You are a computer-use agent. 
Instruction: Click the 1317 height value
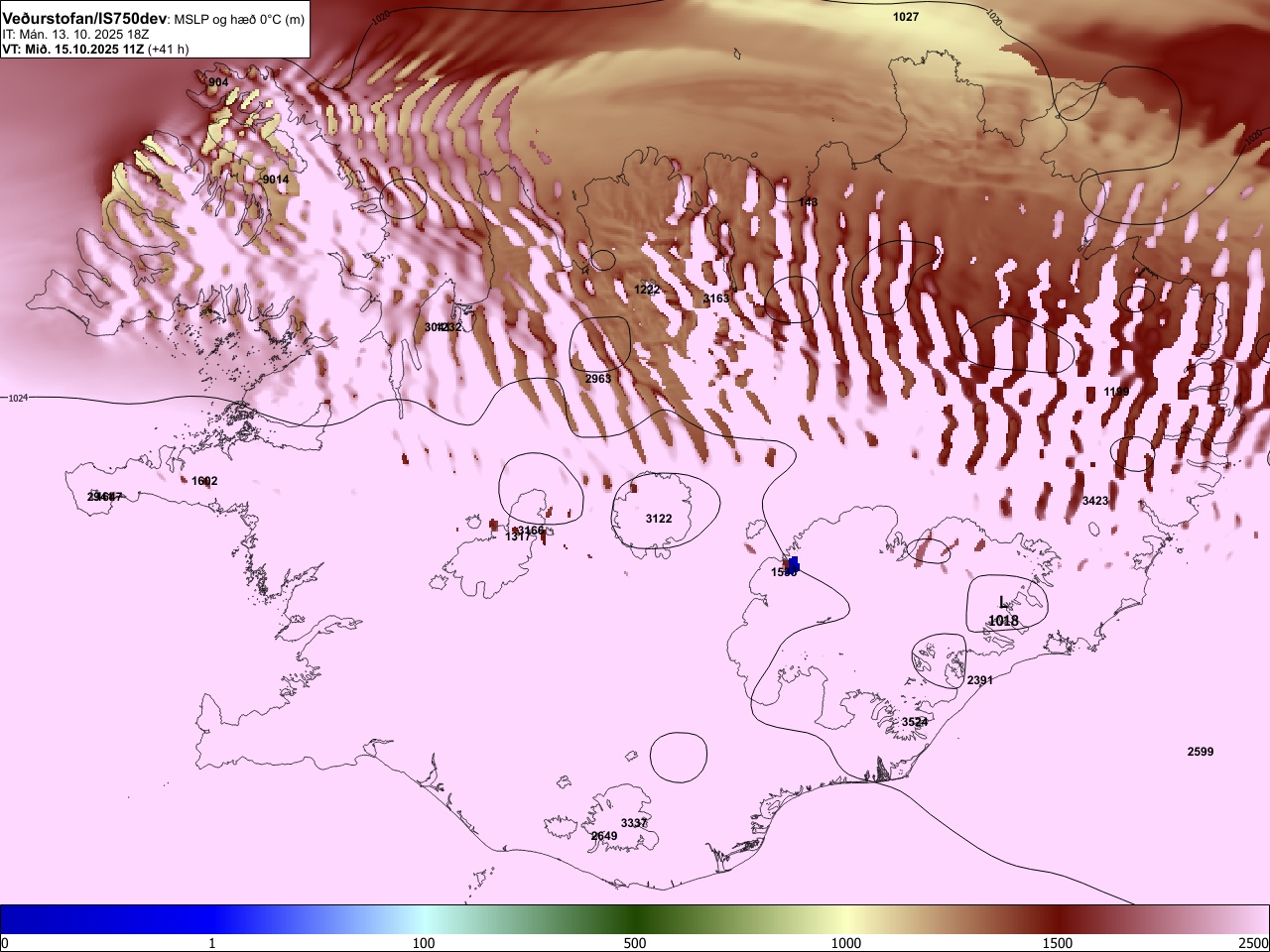tap(519, 536)
